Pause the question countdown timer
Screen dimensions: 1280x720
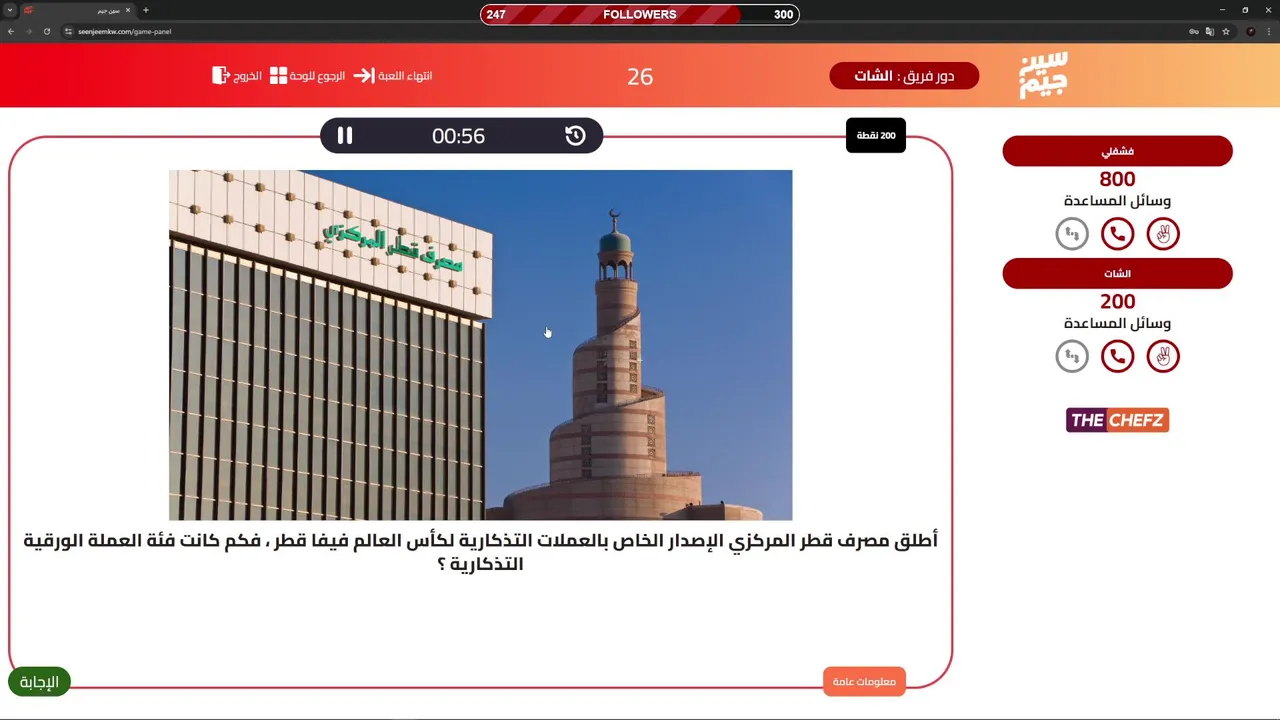pyautogui.click(x=345, y=136)
